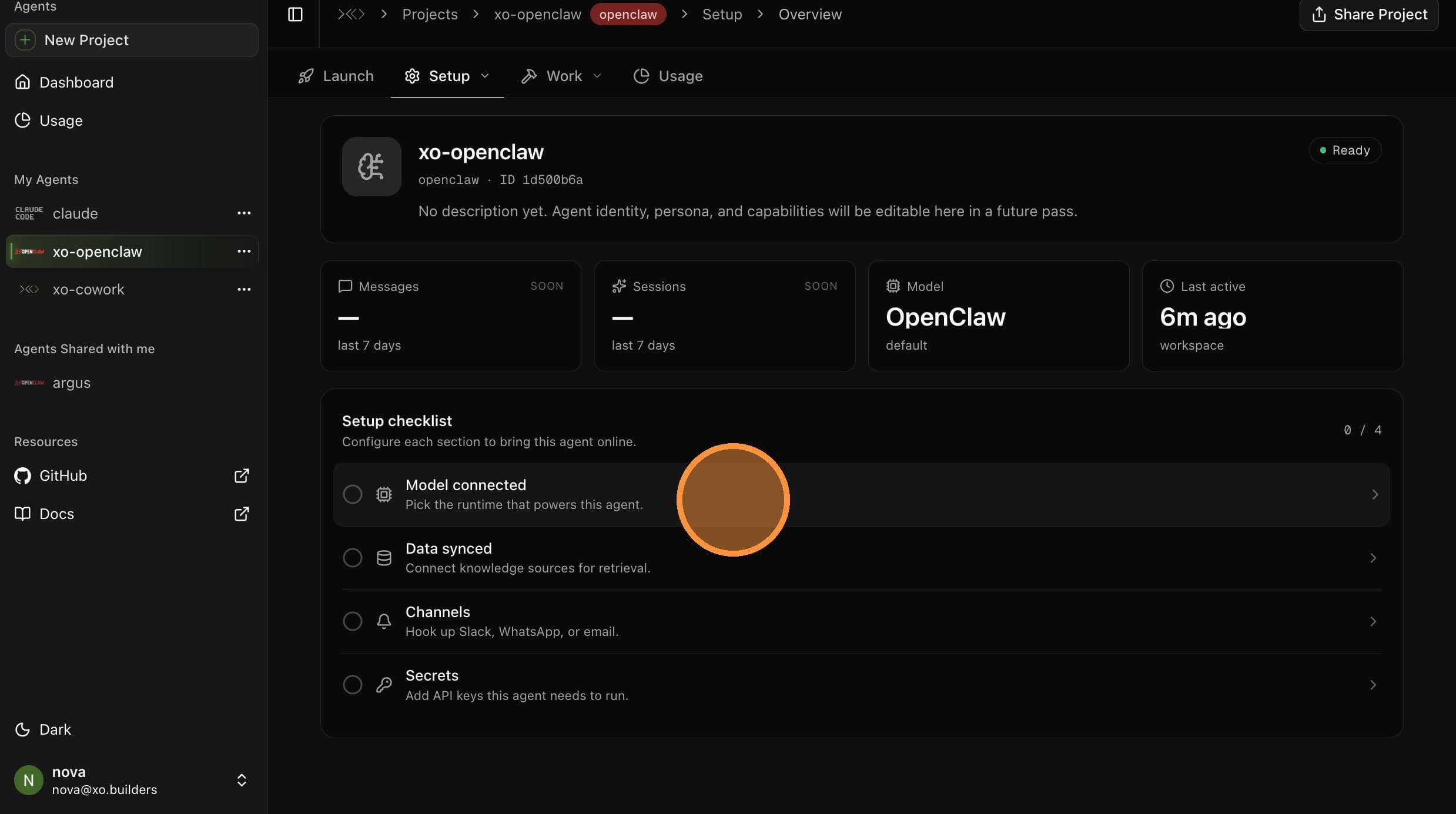Open GitHub external link arrow
The width and height of the screenshot is (1456, 814).
click(x=242, y=475)
